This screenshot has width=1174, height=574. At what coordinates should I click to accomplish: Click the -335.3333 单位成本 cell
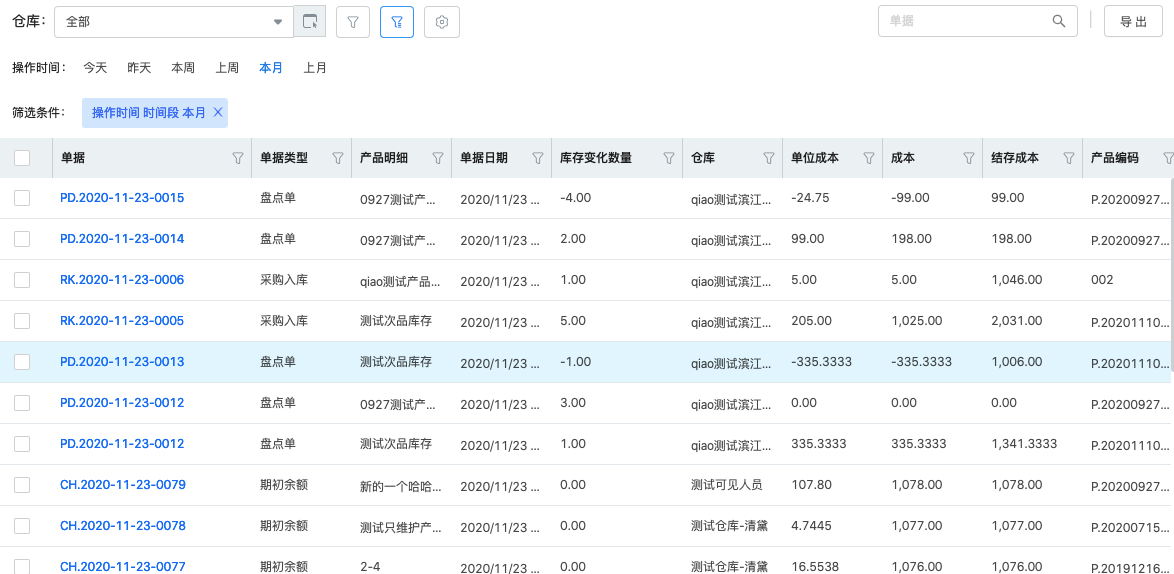(821, 361)
